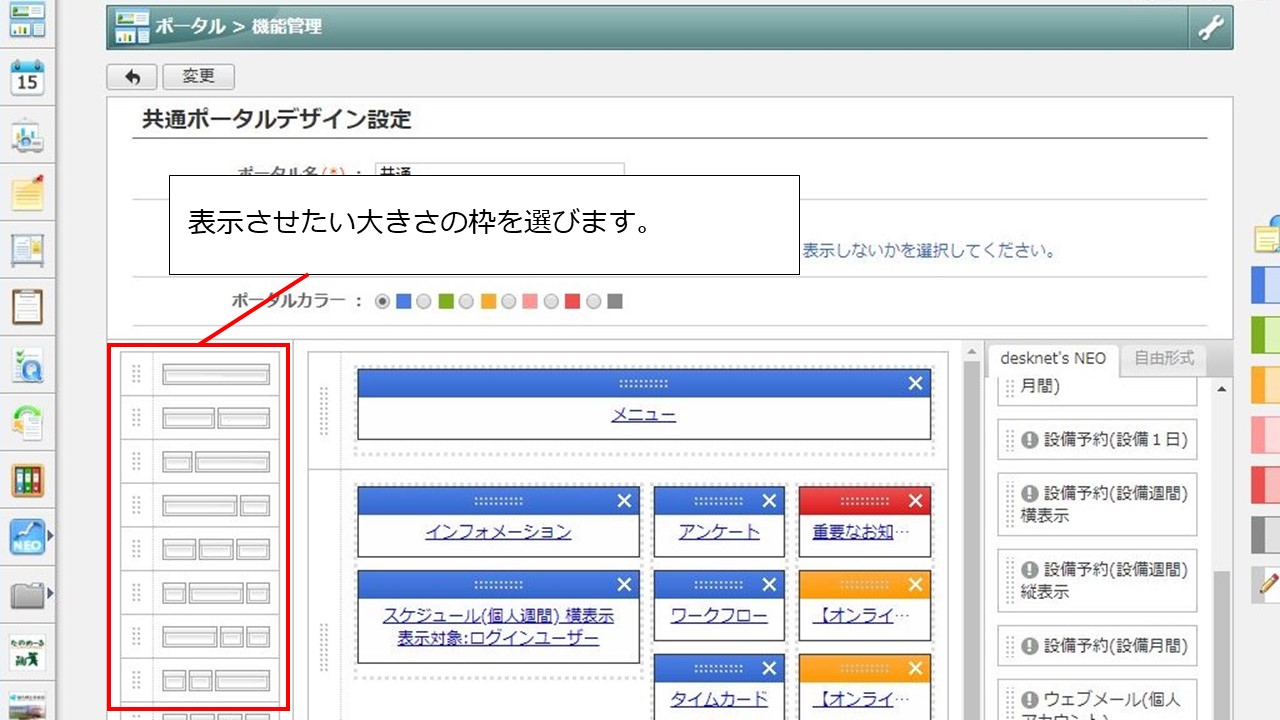Image resolution: width=1280 pixels, height=720 pixels.
Task: Select the 設備予約(設備１日) item
Action: tap(1097, 440)
